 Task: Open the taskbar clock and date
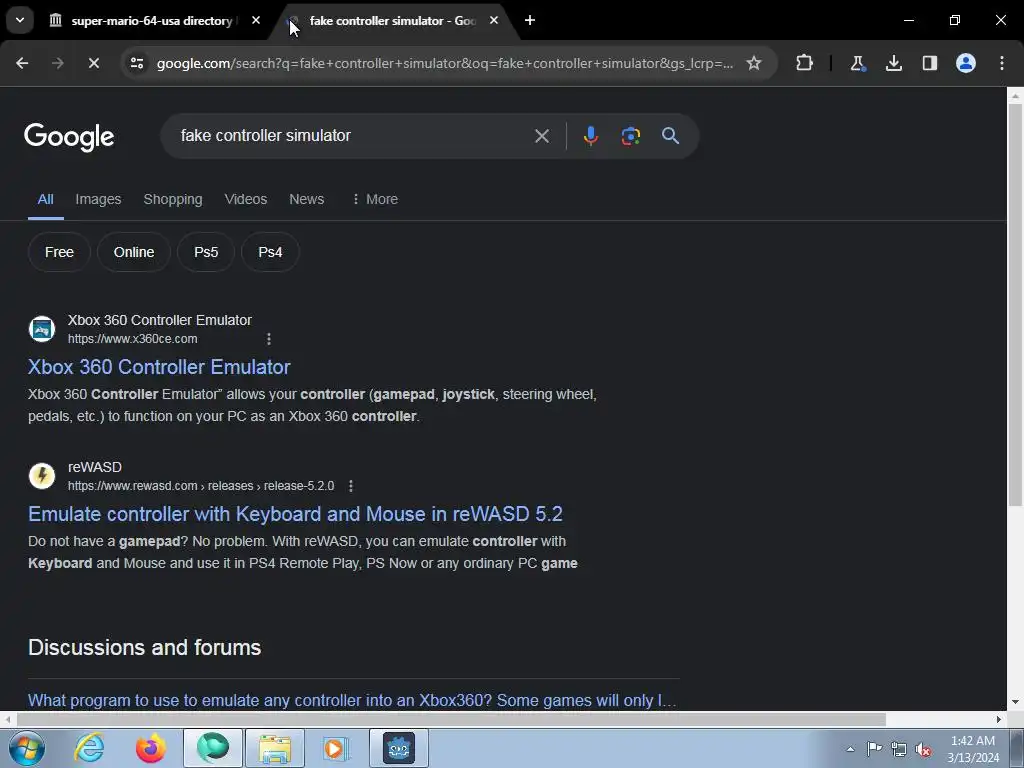tap(973, 749)
